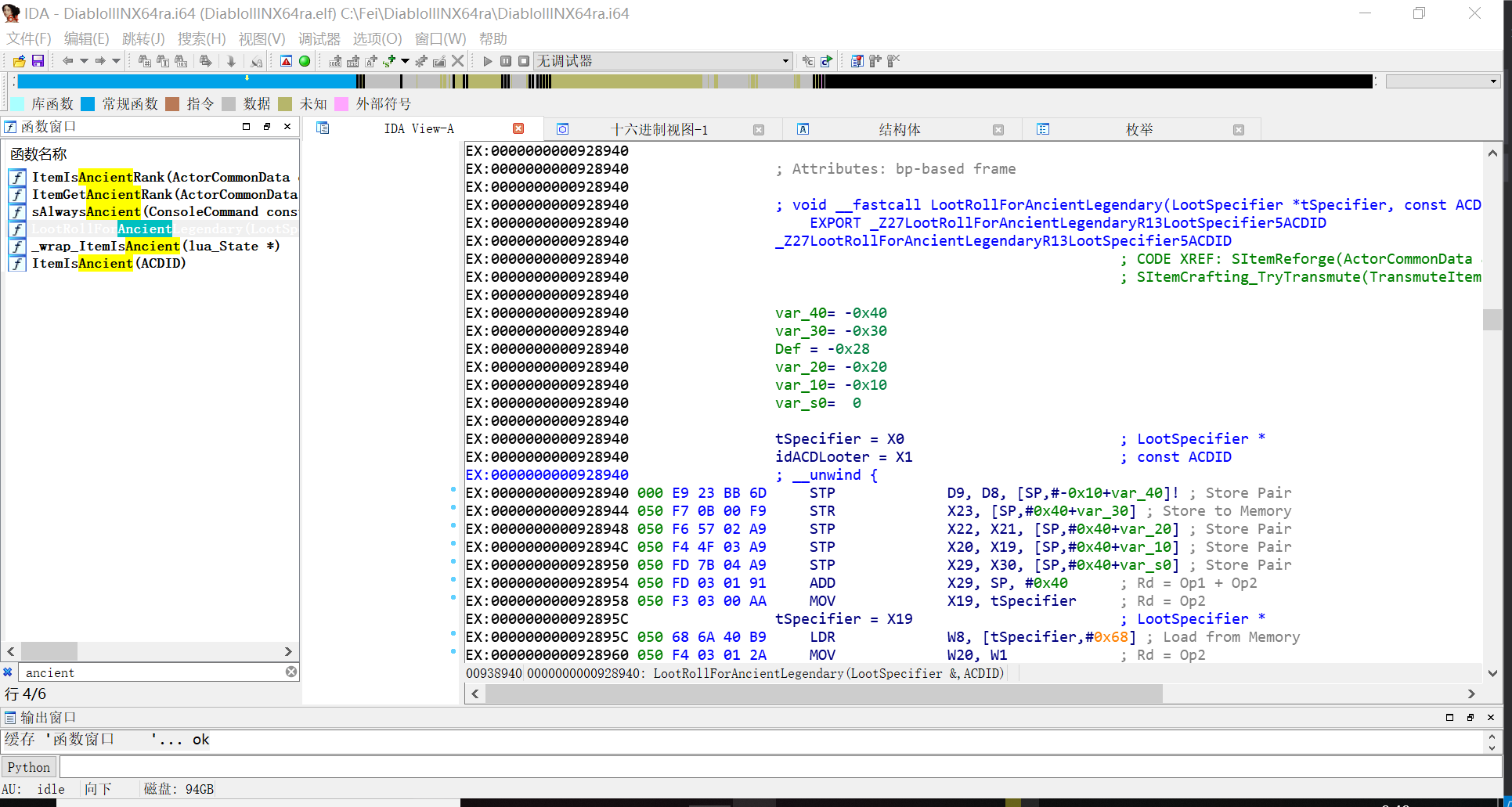
Task: Click the search binary sequence icon
Action: (181, 61)
